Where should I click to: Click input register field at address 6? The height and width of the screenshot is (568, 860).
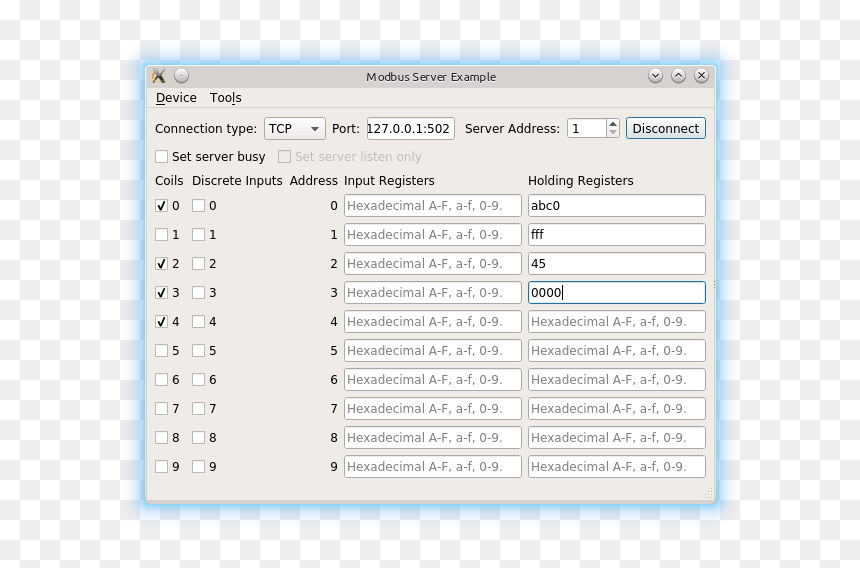433,379
